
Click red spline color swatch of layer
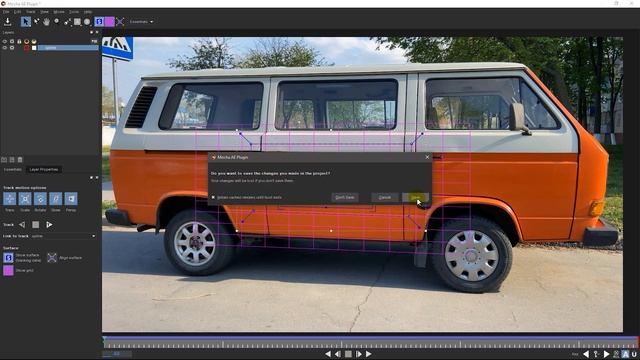pos(27,48)
